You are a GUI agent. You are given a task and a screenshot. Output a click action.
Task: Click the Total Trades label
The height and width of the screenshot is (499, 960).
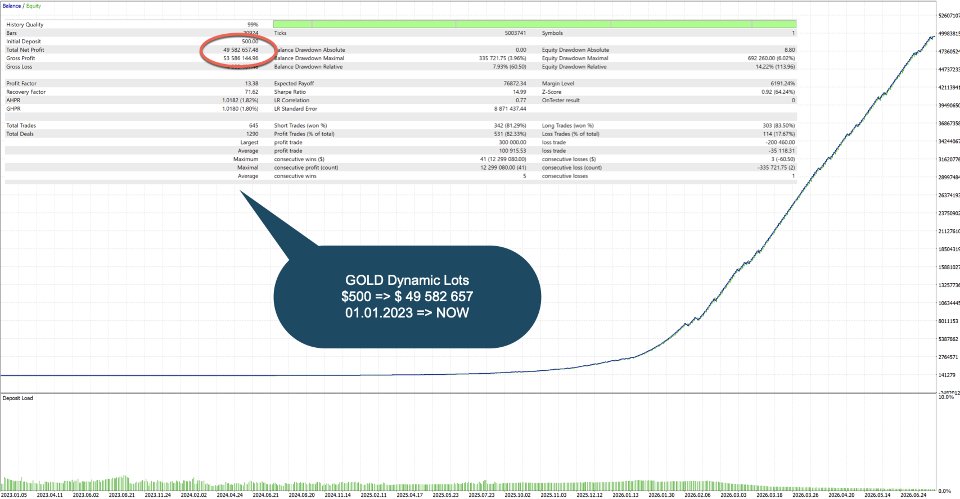(x=21, y=126)
